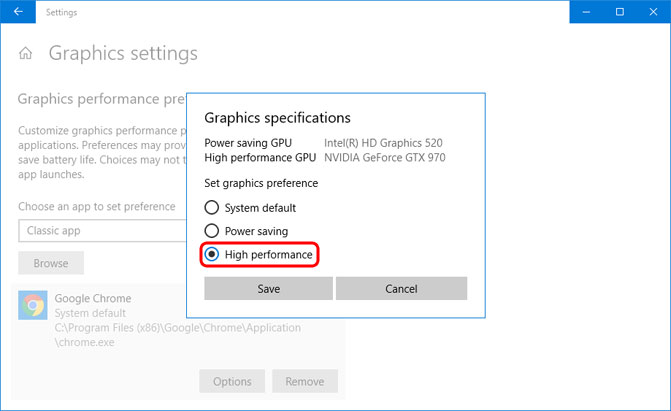Click the Intel(R) HD Graphics 520 text
The height and width of the screenshot is (411, 671).
[x=383, y=143]
